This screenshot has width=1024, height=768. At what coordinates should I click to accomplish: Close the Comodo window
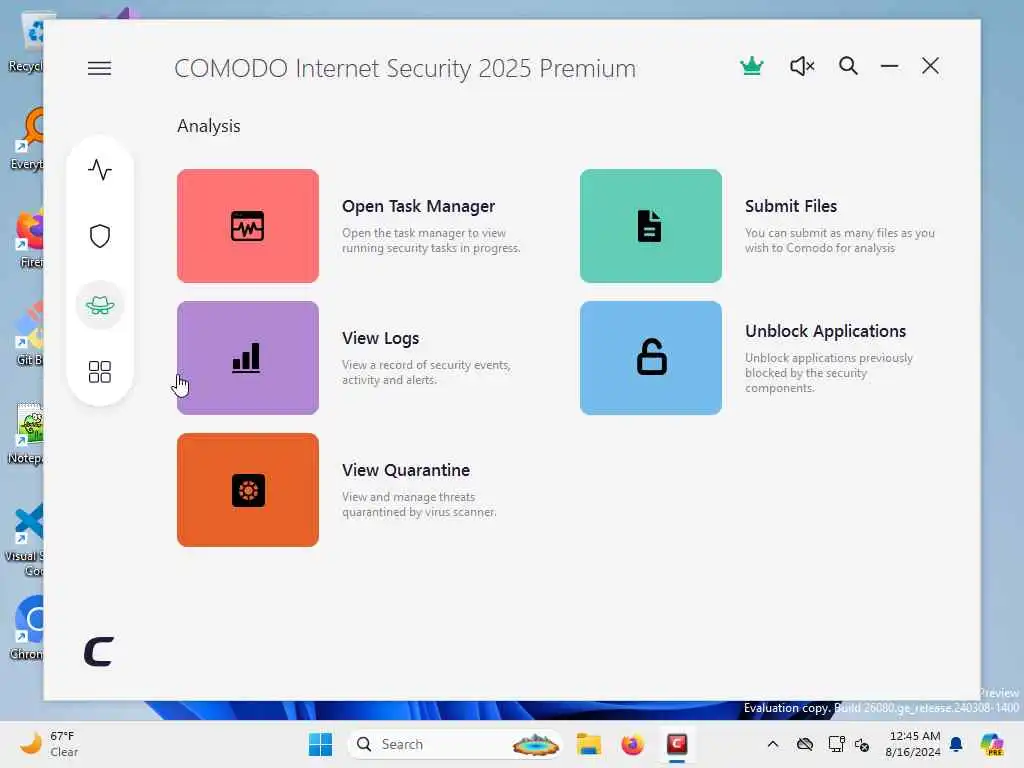[931, 66]
